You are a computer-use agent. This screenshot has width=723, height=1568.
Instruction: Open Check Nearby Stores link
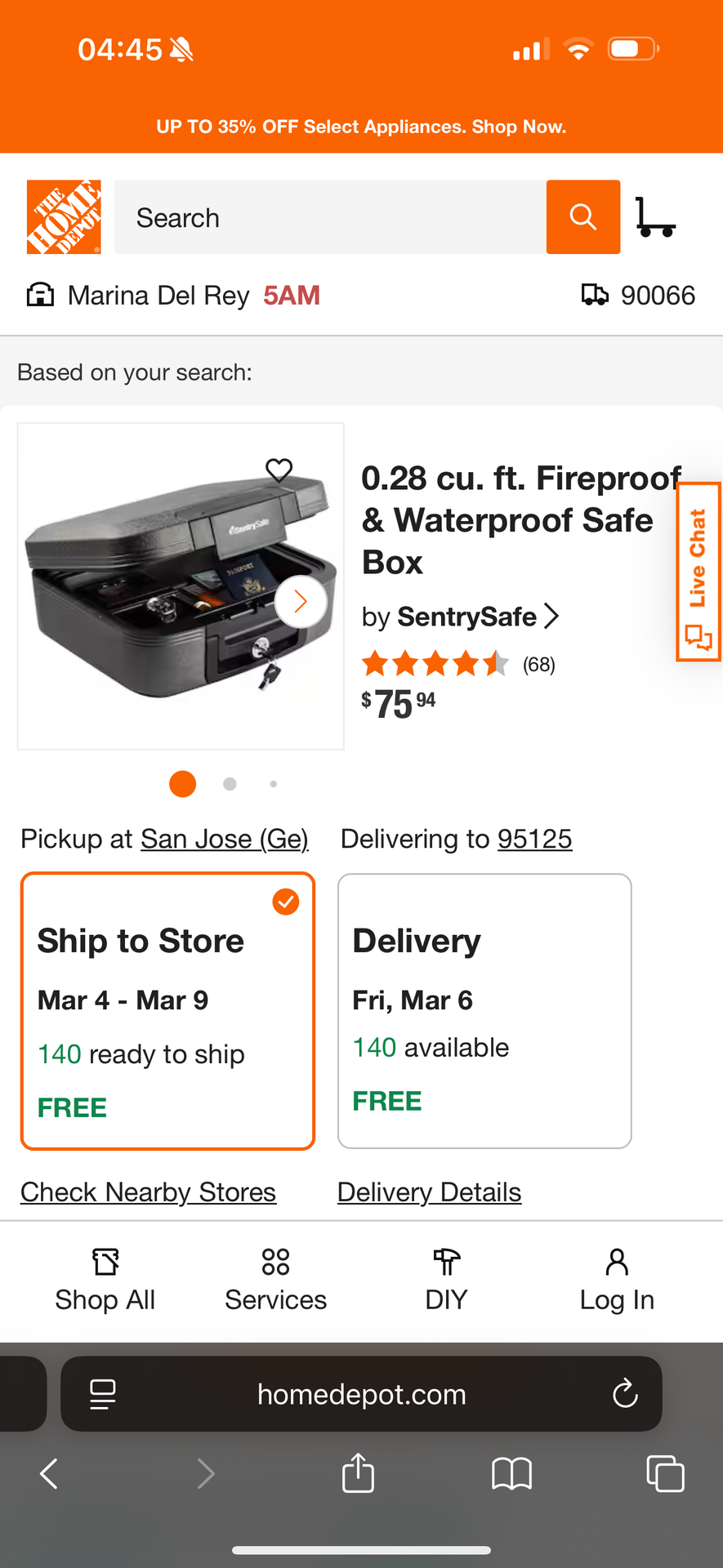coord(148,1192)
